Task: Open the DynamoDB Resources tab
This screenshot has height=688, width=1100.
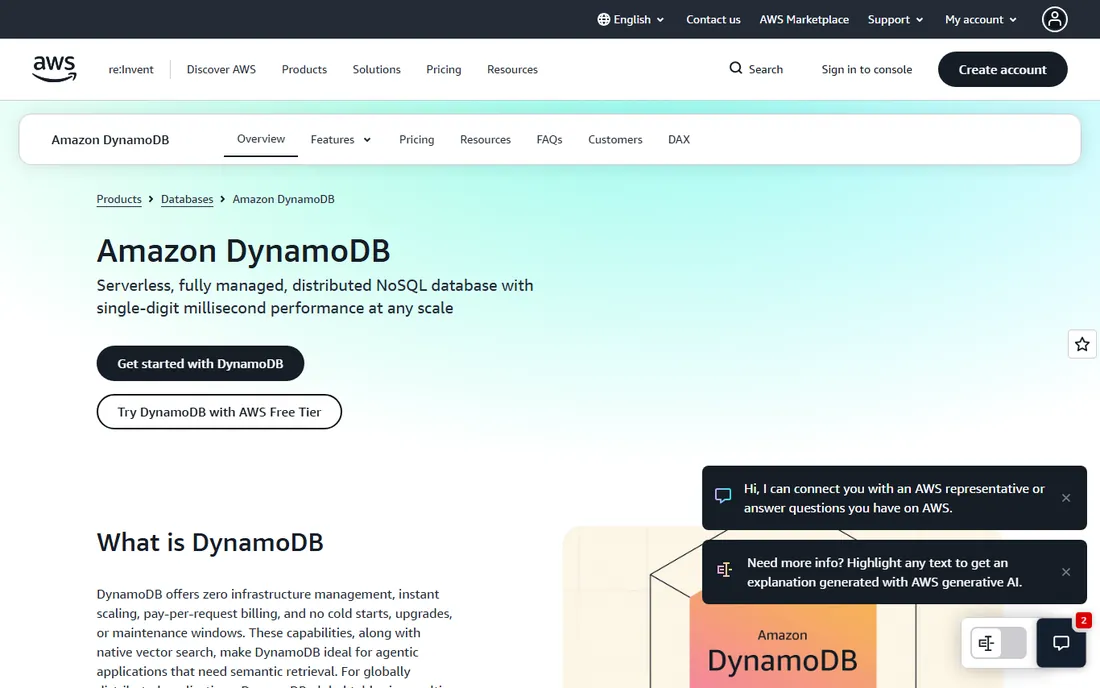Action: (x=485, y=140)
